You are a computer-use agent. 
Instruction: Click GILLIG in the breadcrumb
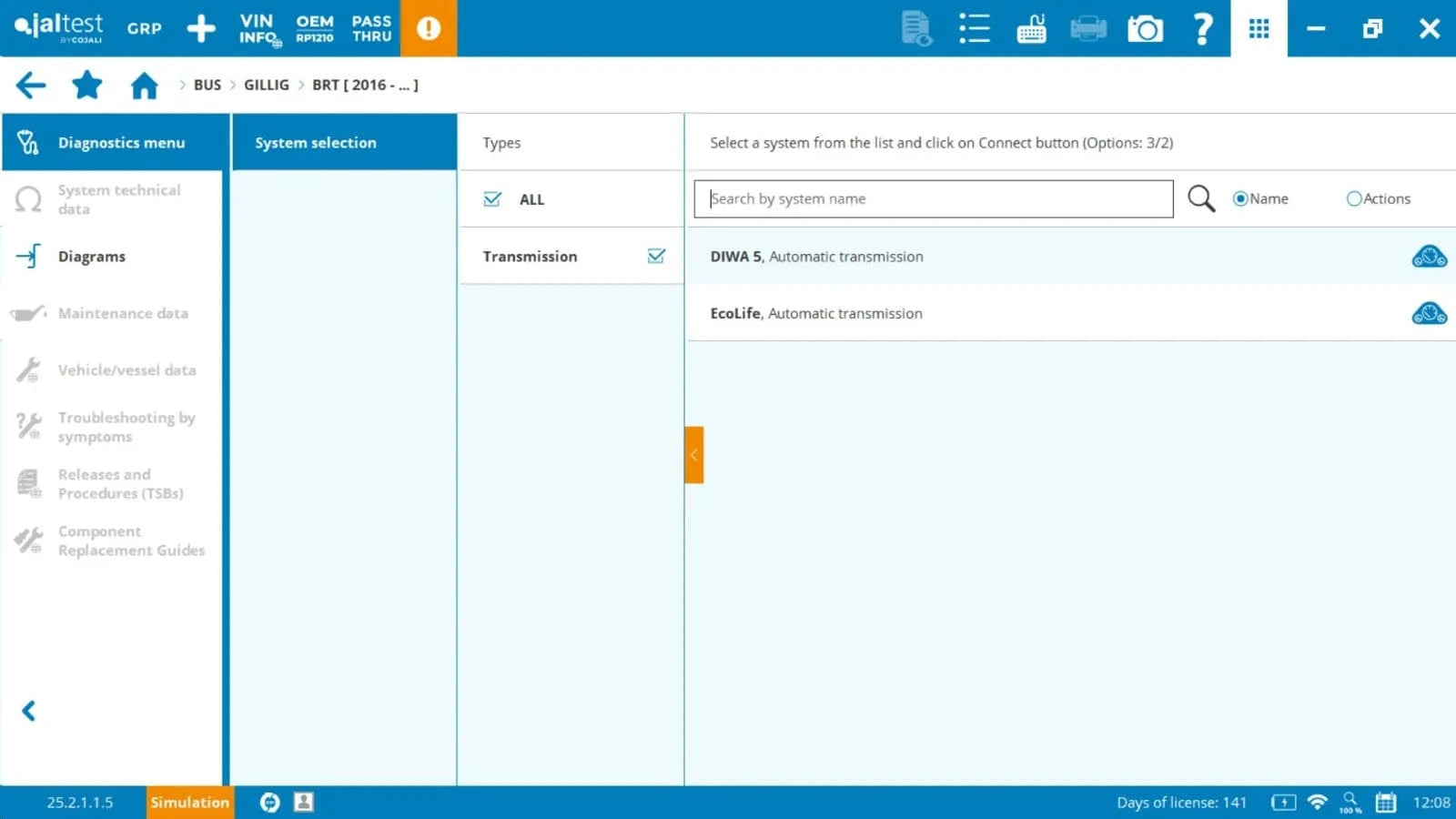267,85
